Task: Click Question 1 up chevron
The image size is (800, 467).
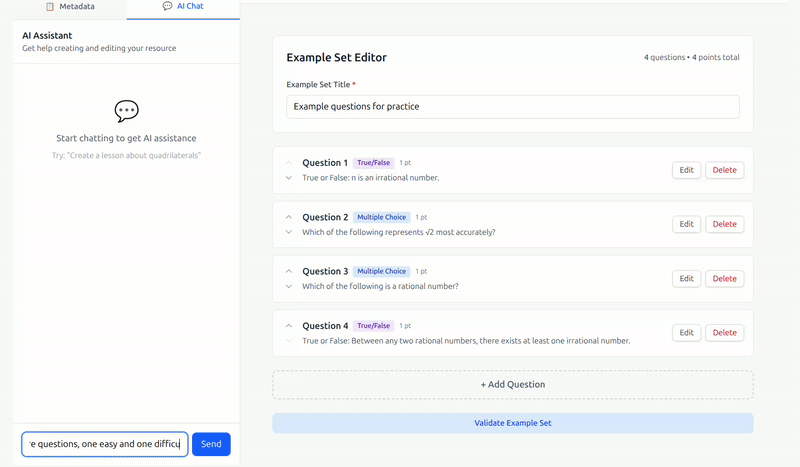Action: pyautogui.click(x=289, y=163)
